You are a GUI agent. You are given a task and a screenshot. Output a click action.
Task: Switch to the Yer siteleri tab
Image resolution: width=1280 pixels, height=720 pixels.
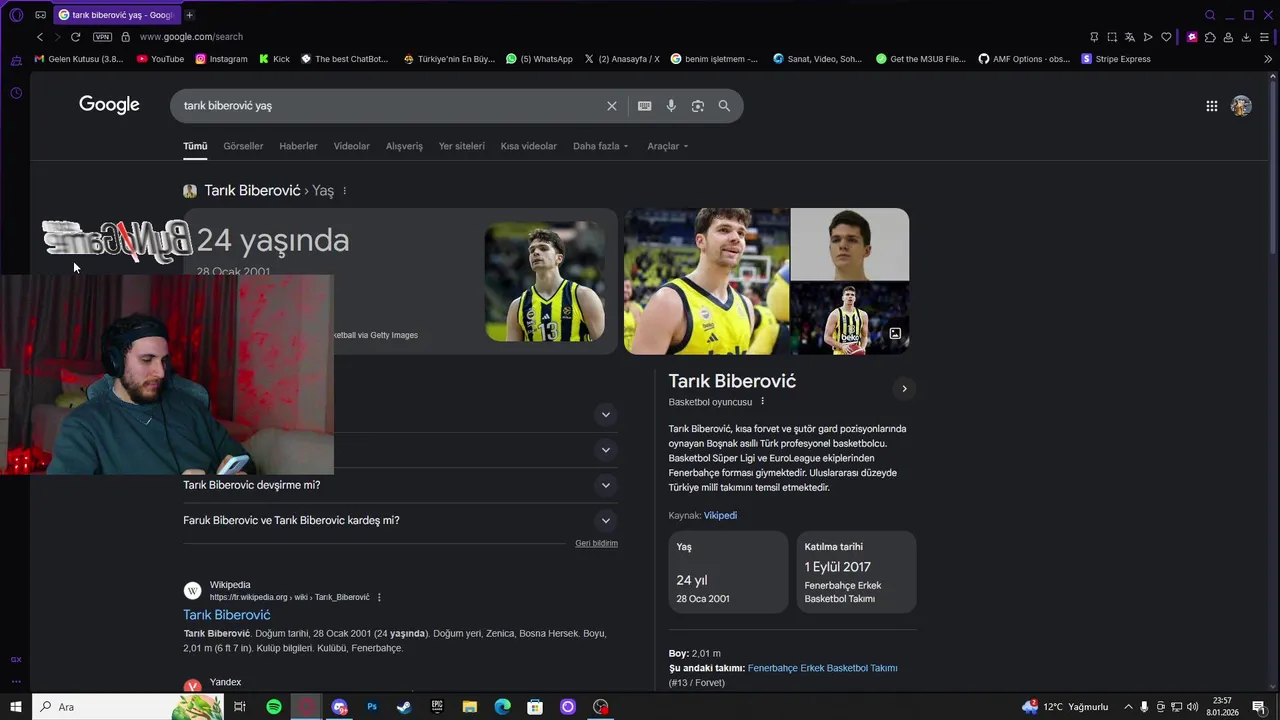tap(461, 146)
